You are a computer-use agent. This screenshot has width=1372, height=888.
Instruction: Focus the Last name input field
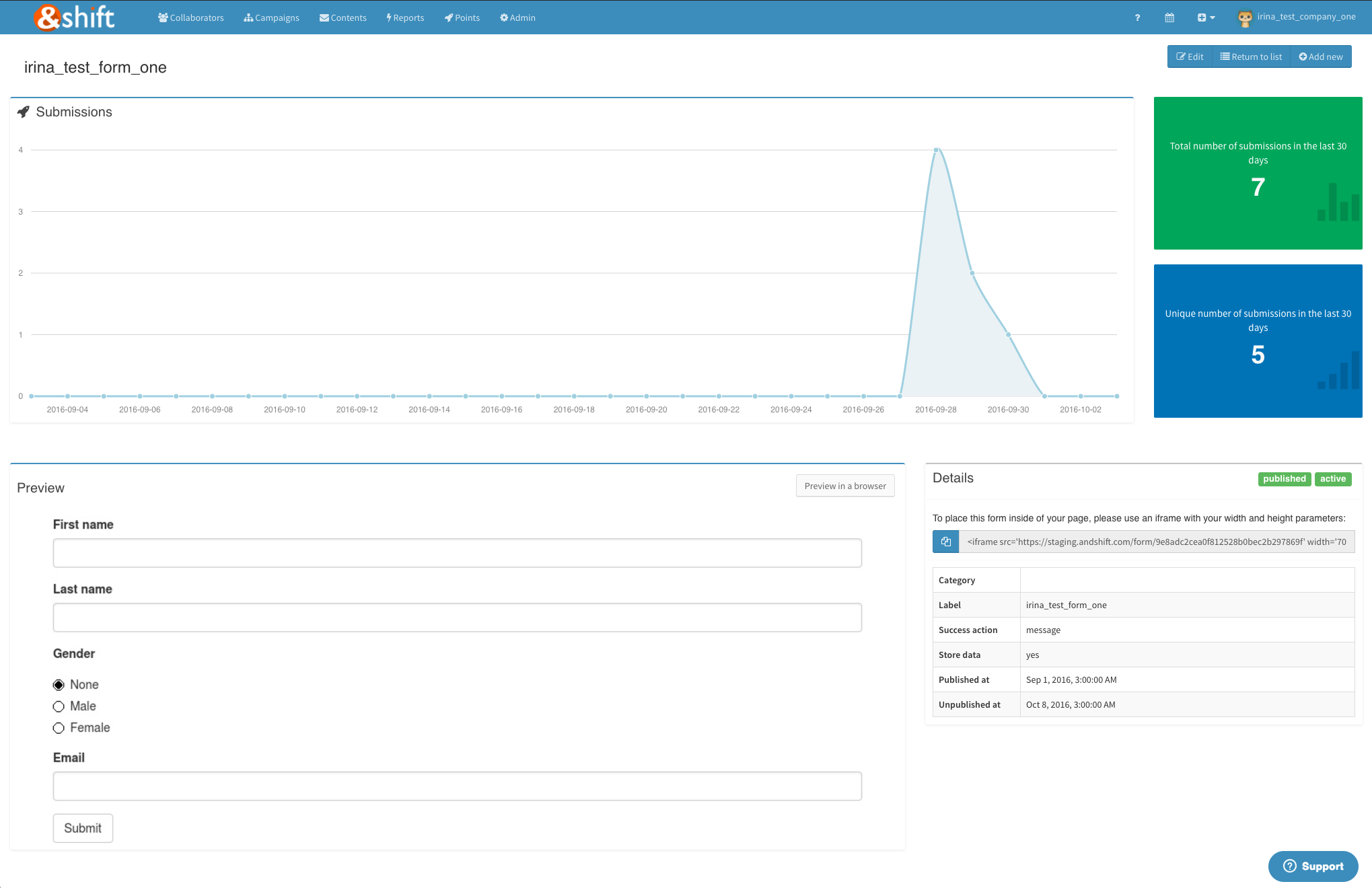tap(458, 618)
